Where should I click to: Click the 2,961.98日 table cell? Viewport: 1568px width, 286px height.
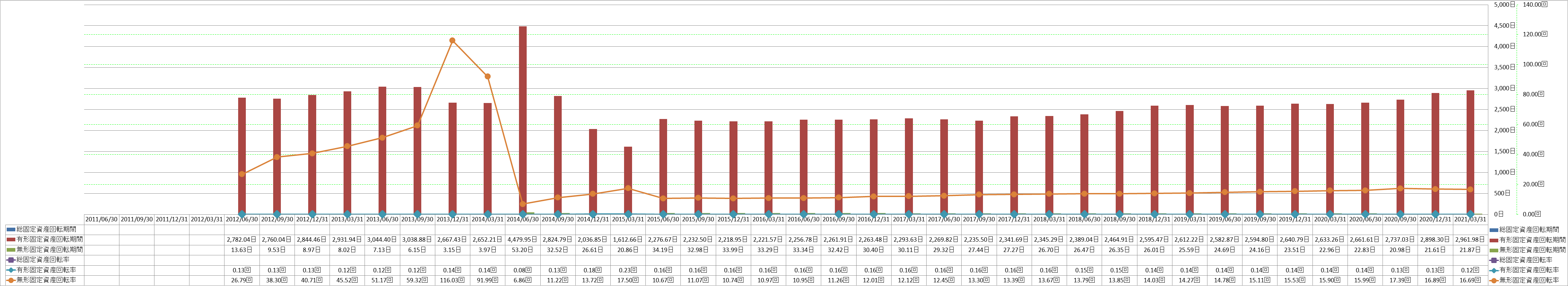pyautogui.click(x=1471, y=240)
